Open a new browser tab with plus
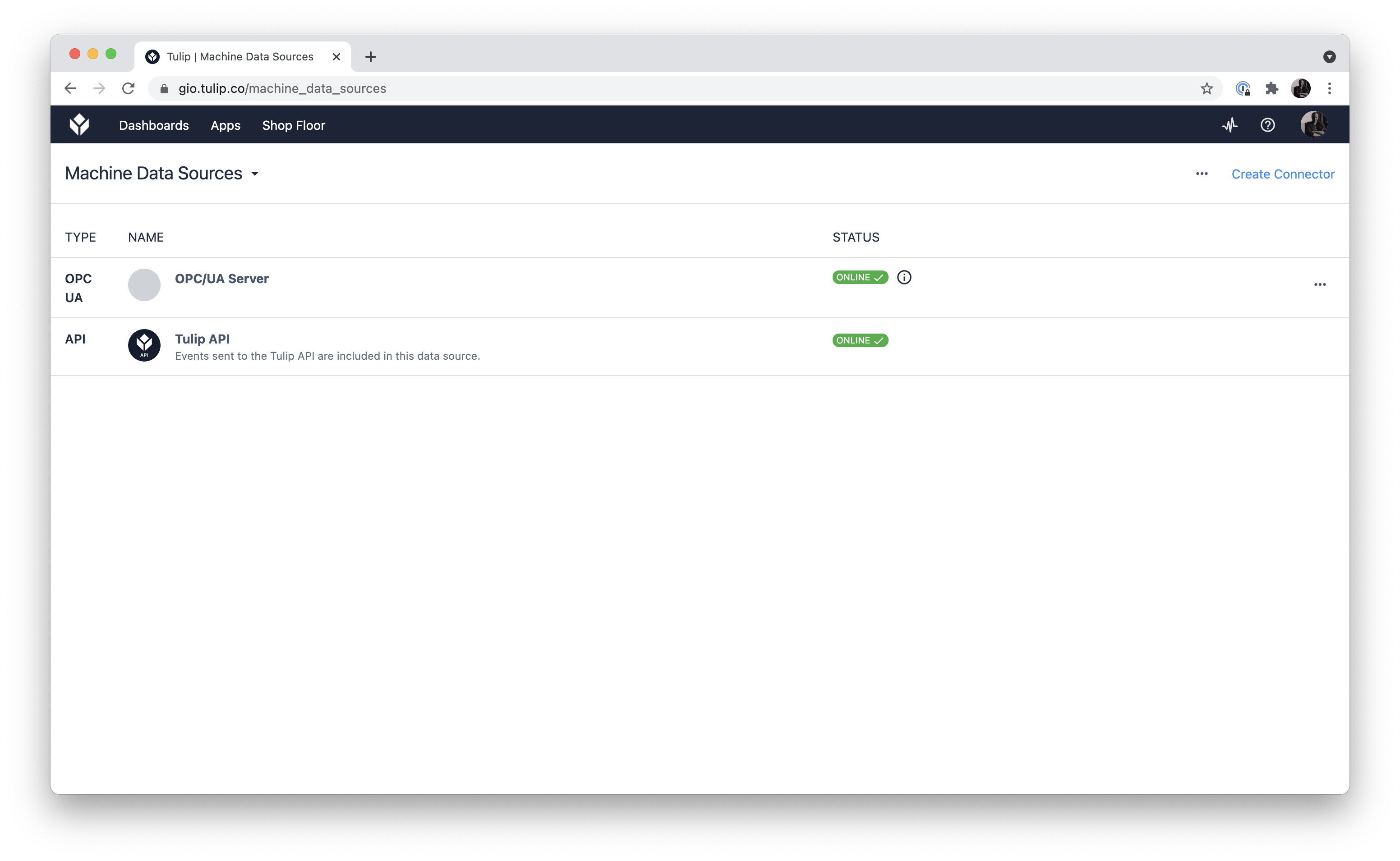 370,56
